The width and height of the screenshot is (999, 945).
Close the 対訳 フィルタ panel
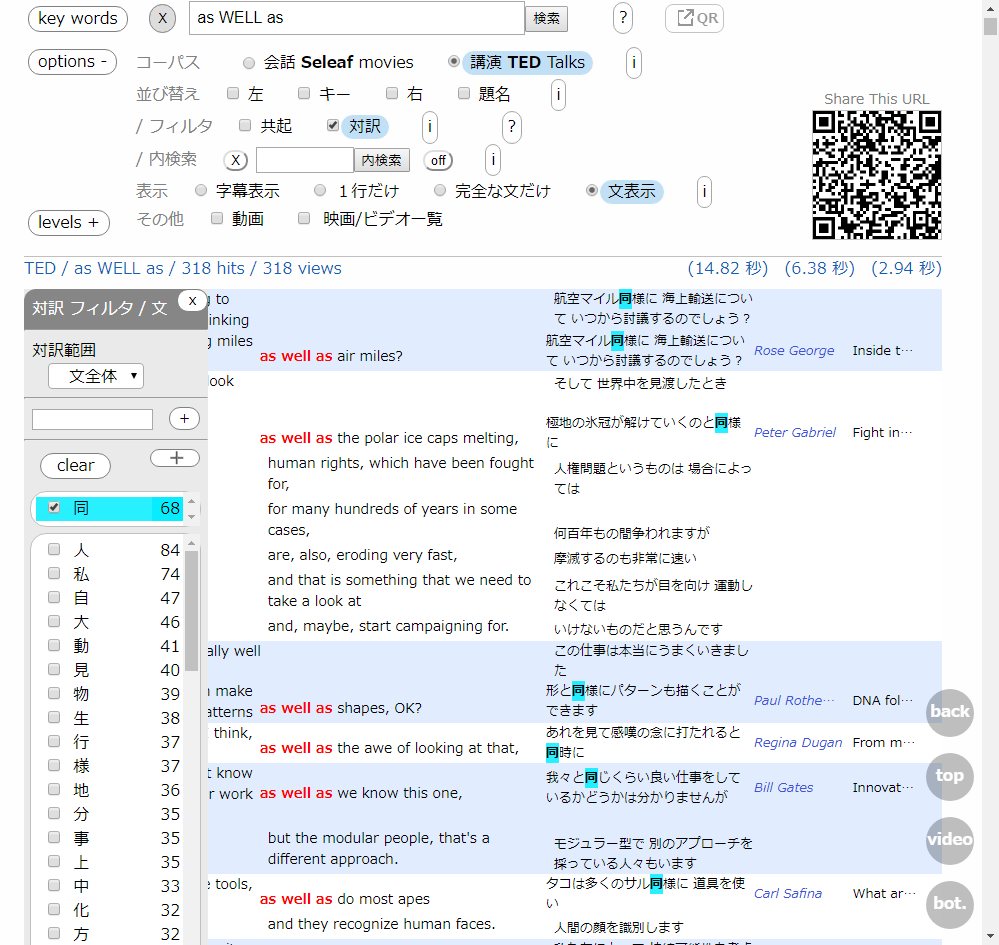click(x=192, y=300)
